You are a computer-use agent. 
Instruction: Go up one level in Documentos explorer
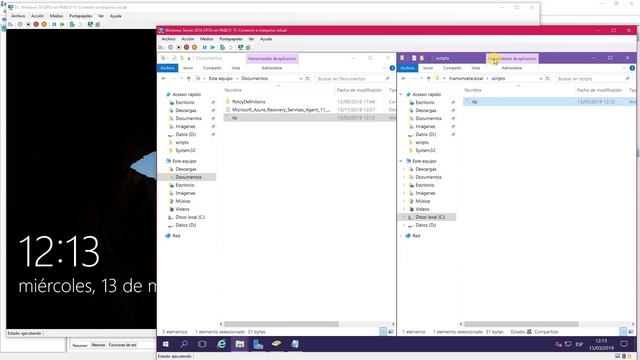point(189,78)
